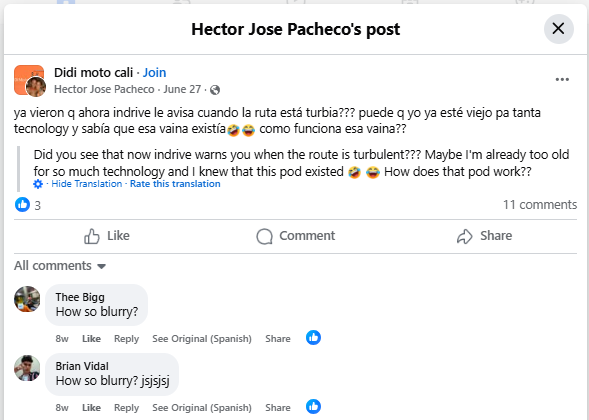Open the Didi moto cali group avatar
Image resolution: width=589 pixels, height=420 pixels.
click(29, 80)
